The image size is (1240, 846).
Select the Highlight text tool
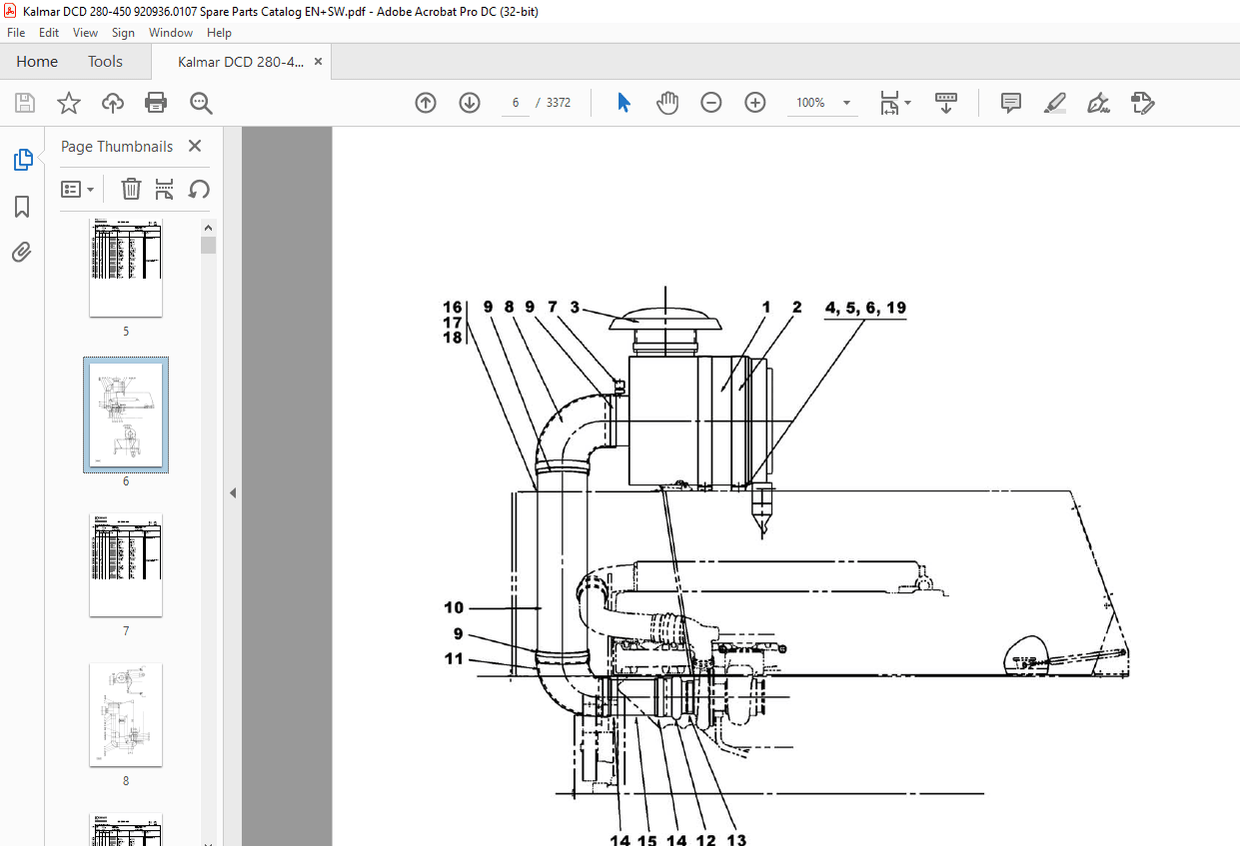pyautogui.click(x=1054, y=103)
